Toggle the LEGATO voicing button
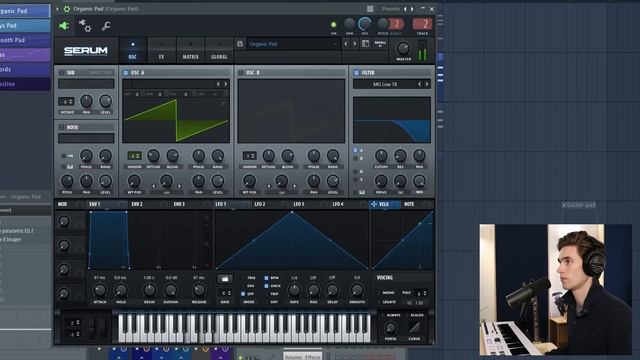Image resolution: width=640 pixels, height=360 pixels. 389,302
